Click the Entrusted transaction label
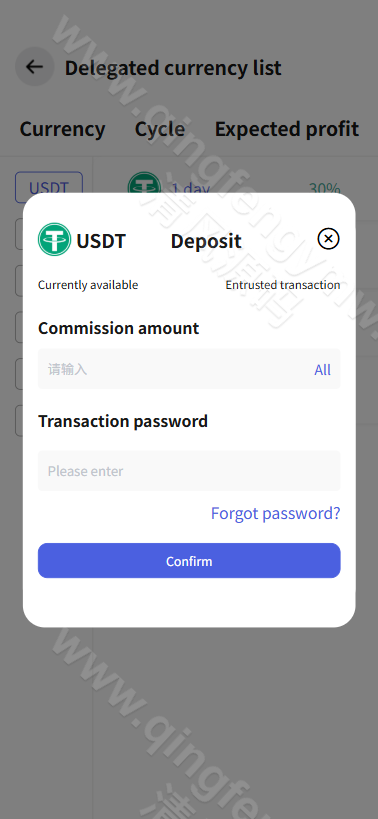The height and width of the screenshot is (819, 378). coord(282,285)
